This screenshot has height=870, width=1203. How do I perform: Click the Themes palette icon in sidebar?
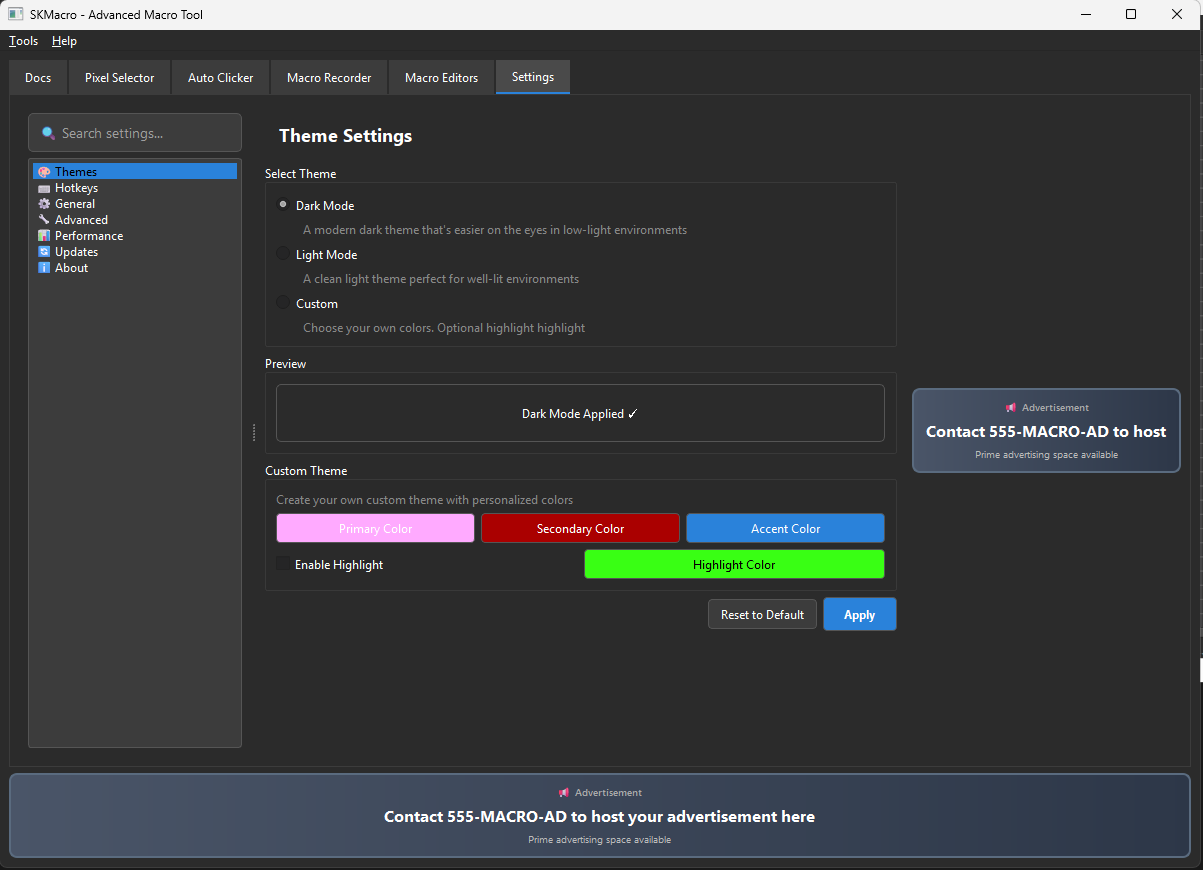(x=44, y=172)
